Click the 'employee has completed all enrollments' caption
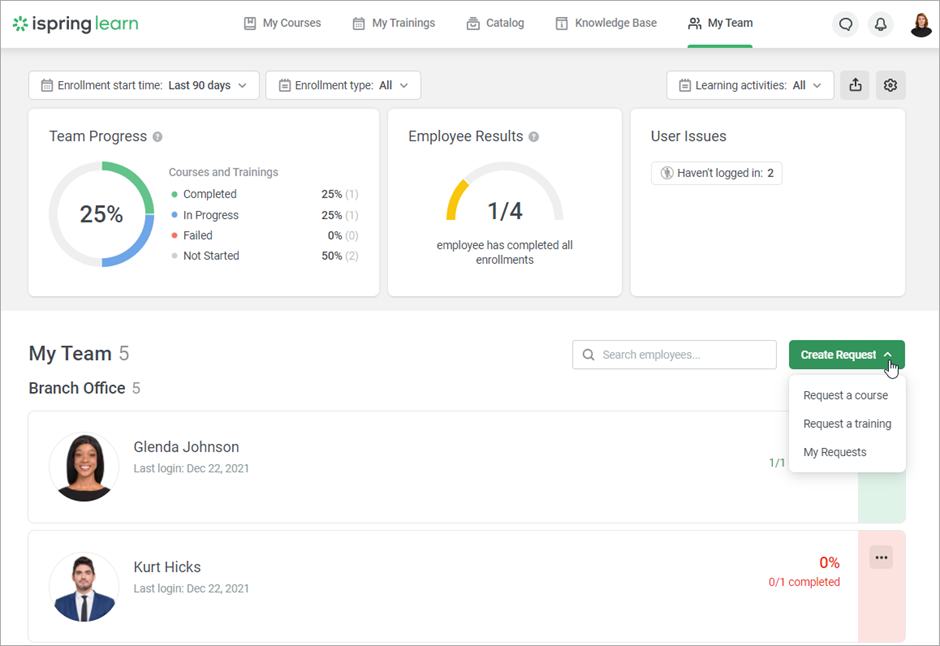 (505, 252)
